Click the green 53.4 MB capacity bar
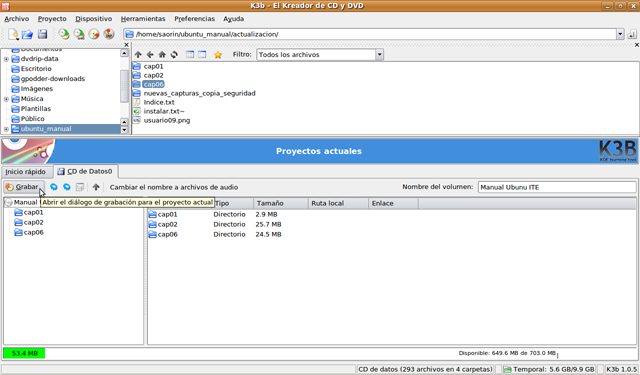Screen dimensions: 640x375 [x=24, y=353]
